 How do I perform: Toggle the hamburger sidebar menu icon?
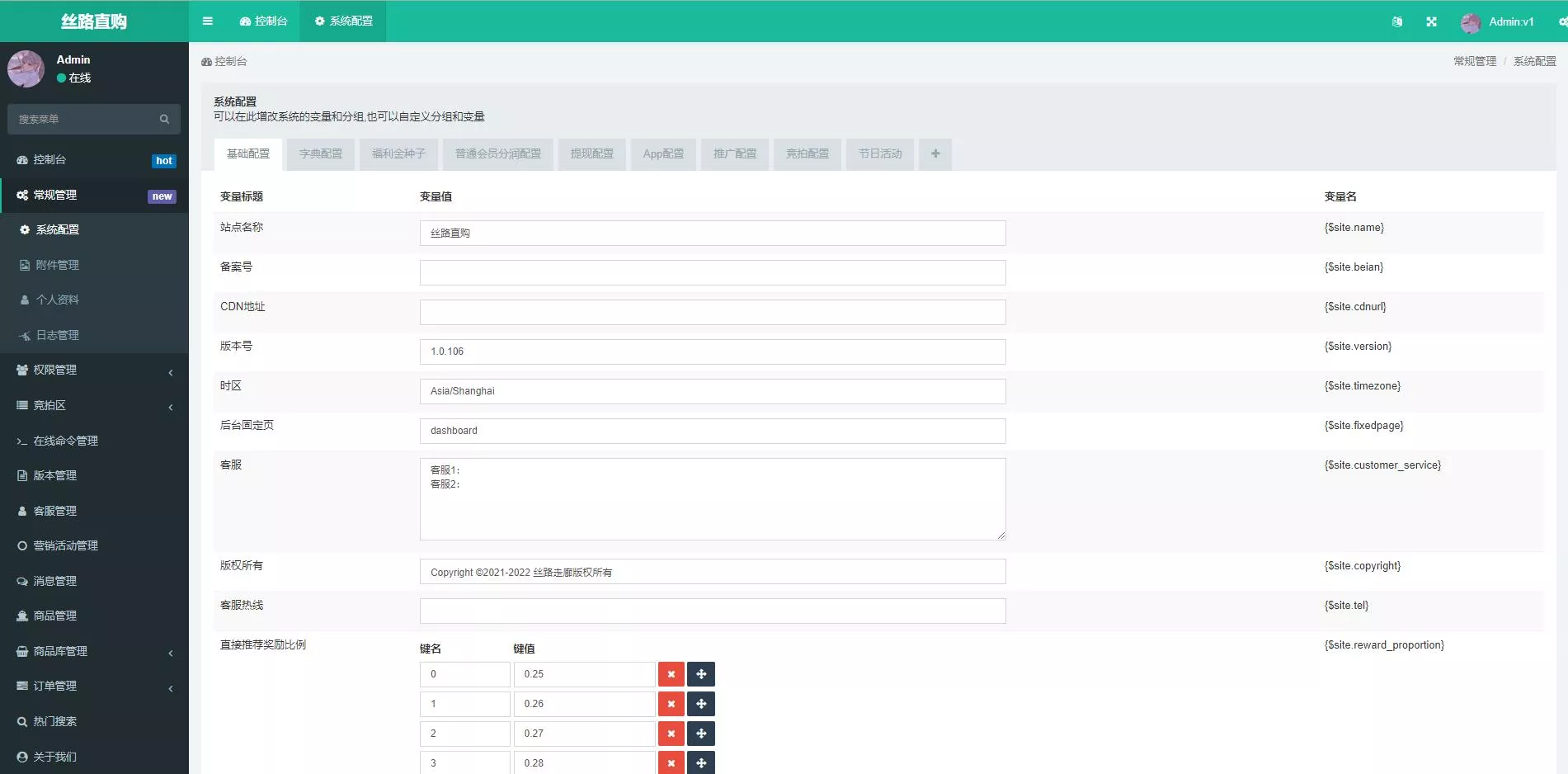click(x=208, y=21)
